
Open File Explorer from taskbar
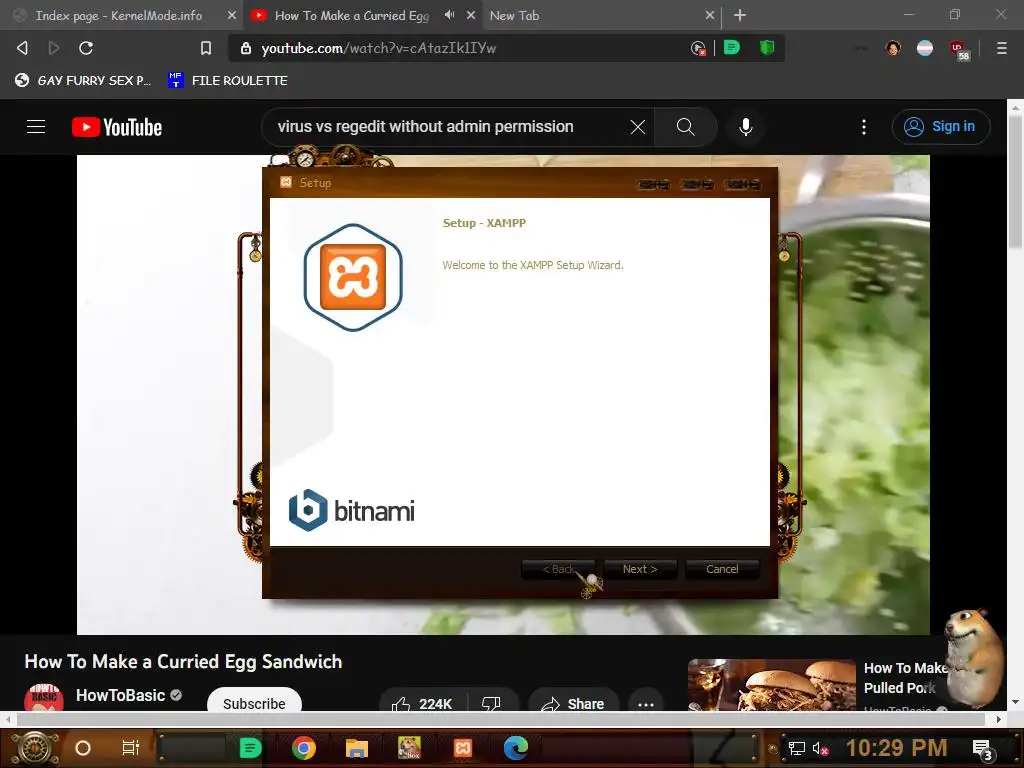357,748
